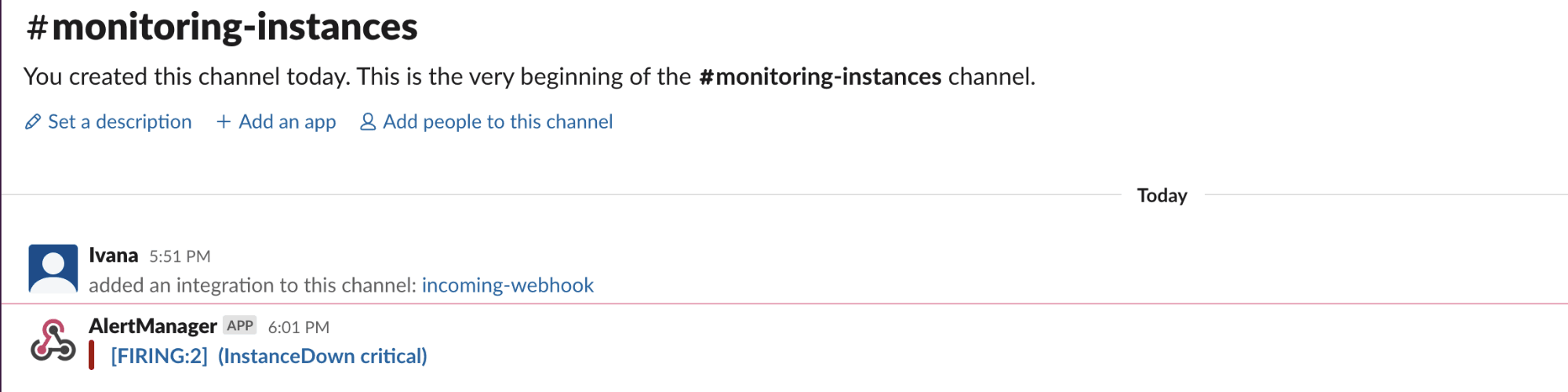Select Add people to this channel
Image resolution: width=1568 pixels, height=392 pixels.
point(497,122)
